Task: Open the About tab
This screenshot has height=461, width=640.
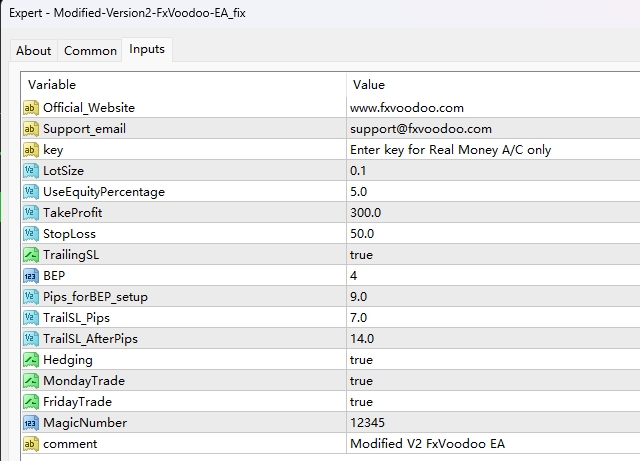Action: point(33,51)
